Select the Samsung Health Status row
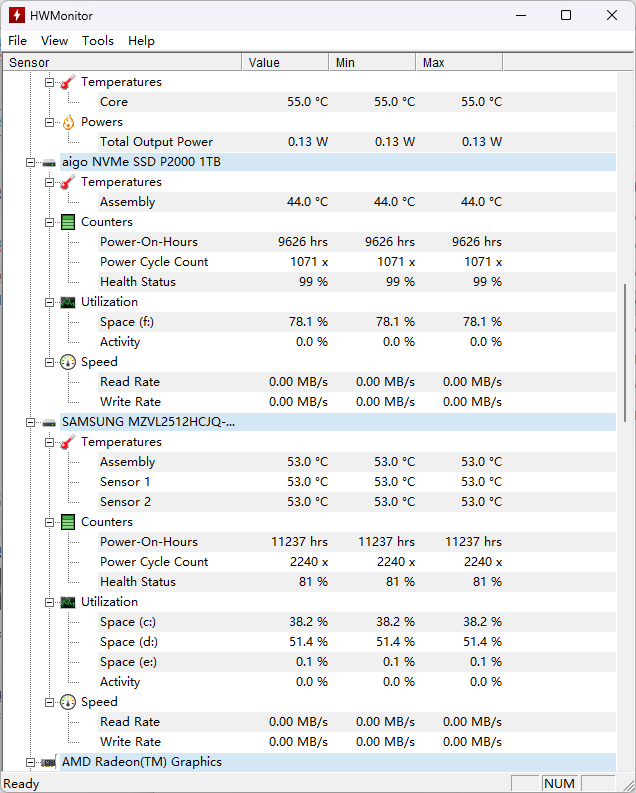Image resolution: width=636 pixels, height=793 pixels. point(138,582)
